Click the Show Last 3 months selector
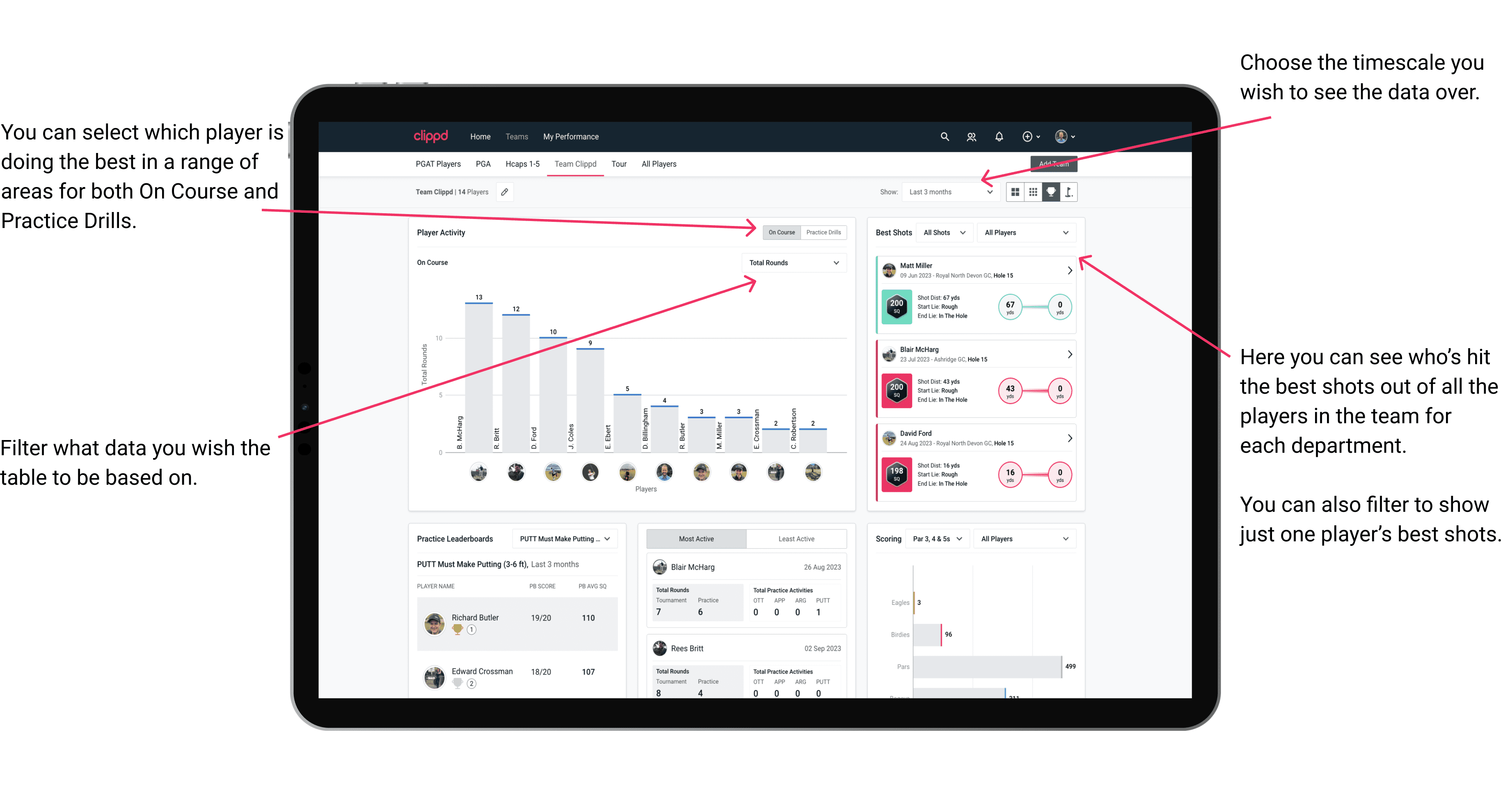The height and width of the screenshot is (812, 1510). (950, 192)
